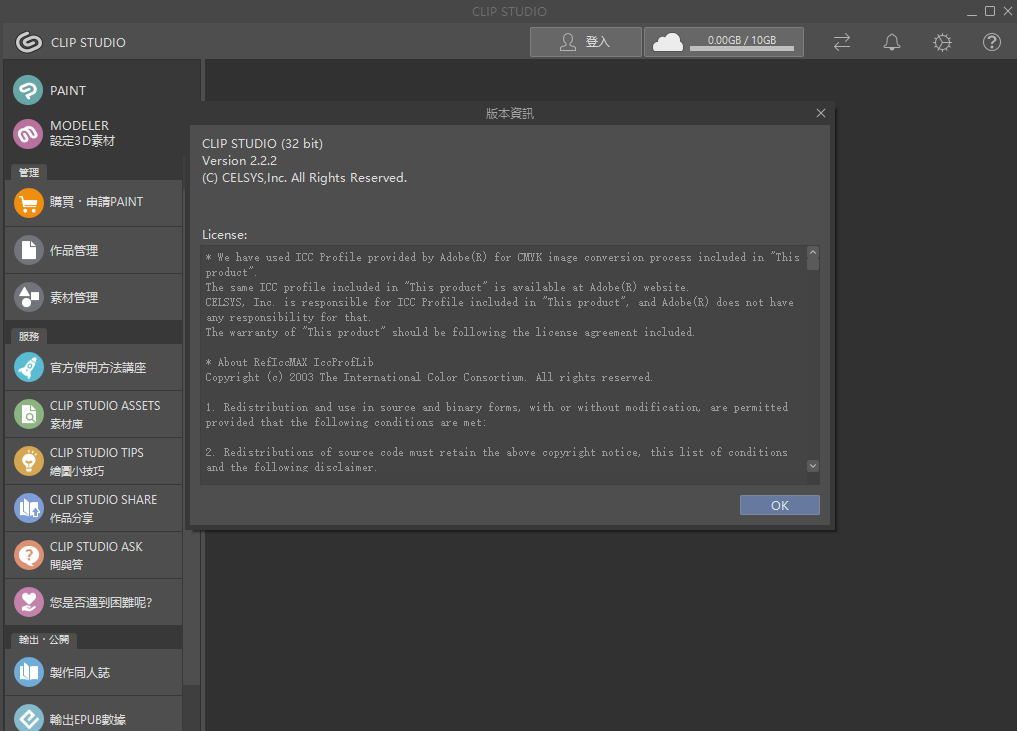Click the 版本資訊 dialog title
The height and width of the screenshot is (731, 1017).
pos(509,114)
